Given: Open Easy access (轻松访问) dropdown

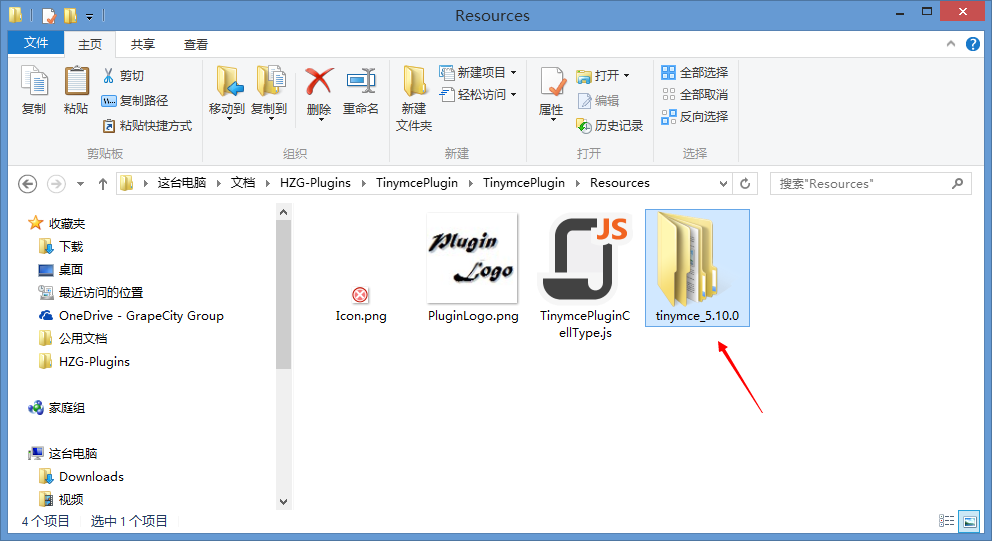Looking at the screenshot, I should tap(478, 95).
